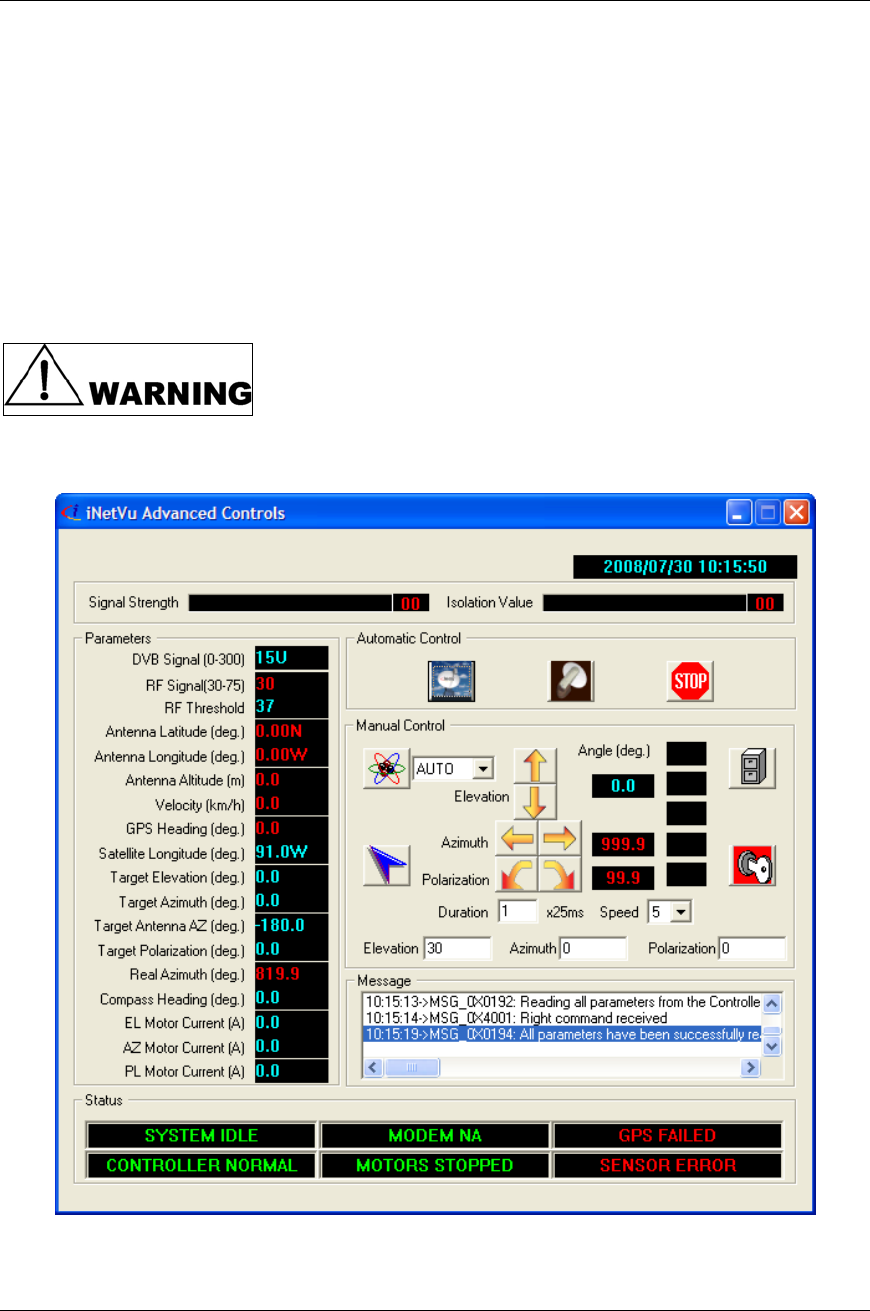Click the elevation down arrow
Screen dimensions: 870x1311
tap(534, 802)
